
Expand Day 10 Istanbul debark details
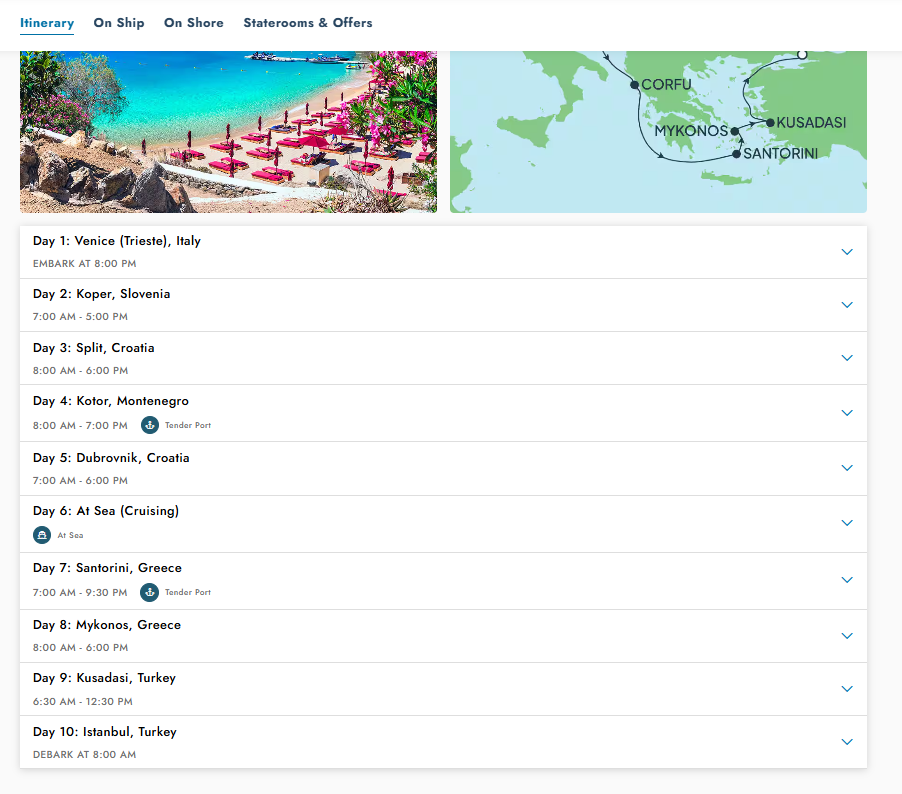(847, 742)
